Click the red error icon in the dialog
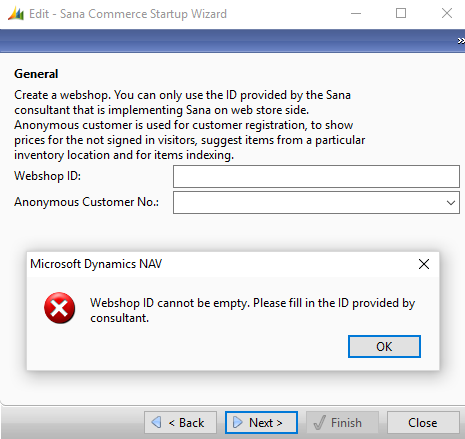The height and width of the screenshot is (439, 465). [59, 308]
